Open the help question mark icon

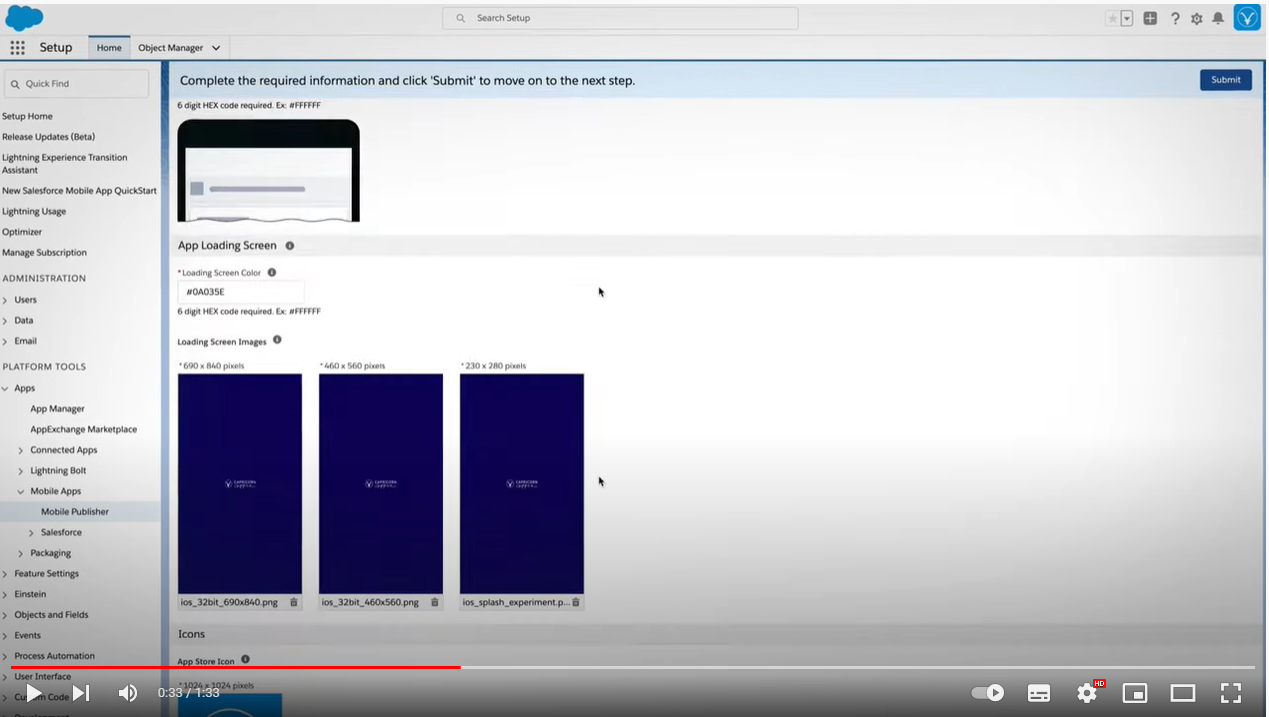coord(1175,18)
